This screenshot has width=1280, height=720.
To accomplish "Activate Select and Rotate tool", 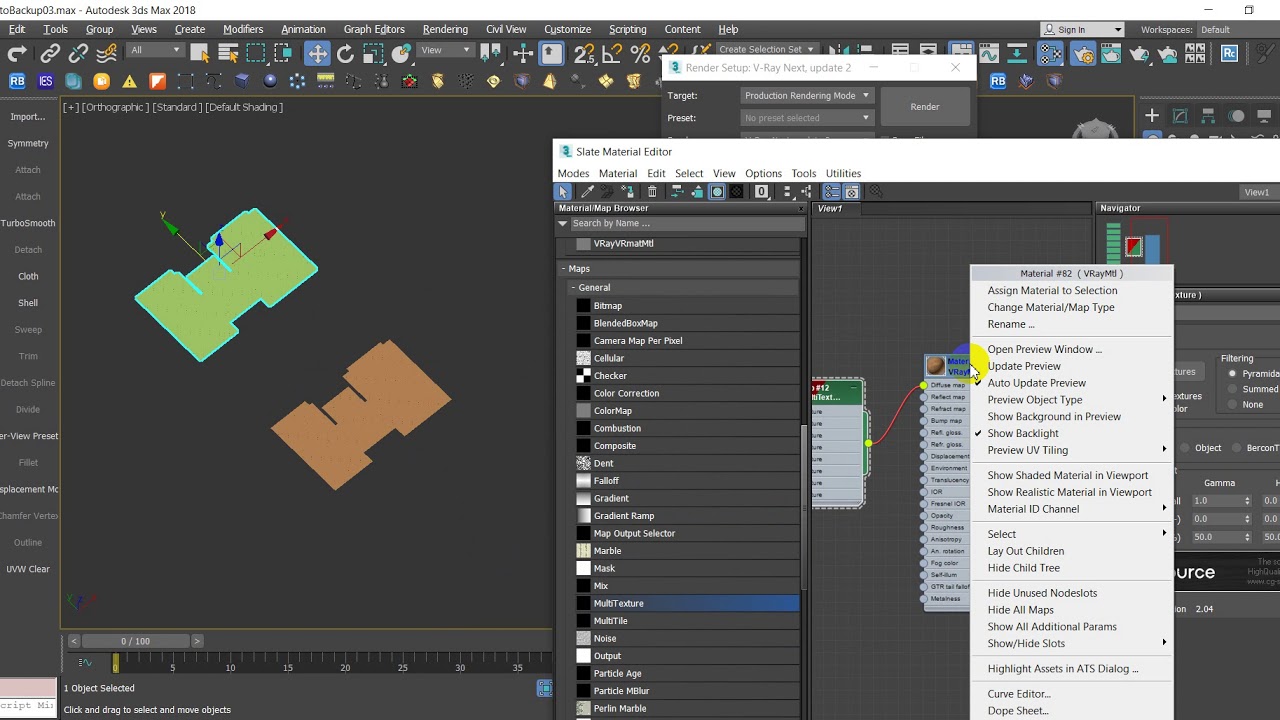I will 345,54.
